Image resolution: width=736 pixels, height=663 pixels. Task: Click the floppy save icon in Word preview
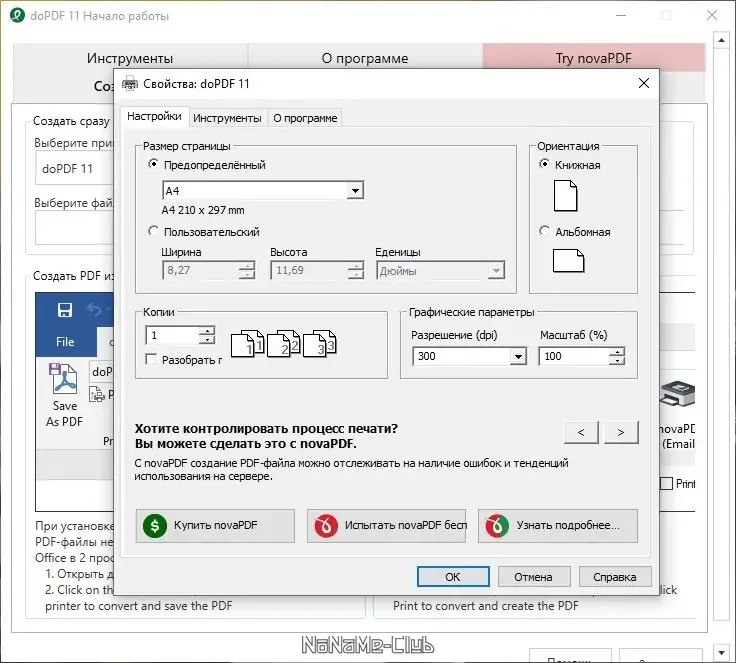coord(65,310)
